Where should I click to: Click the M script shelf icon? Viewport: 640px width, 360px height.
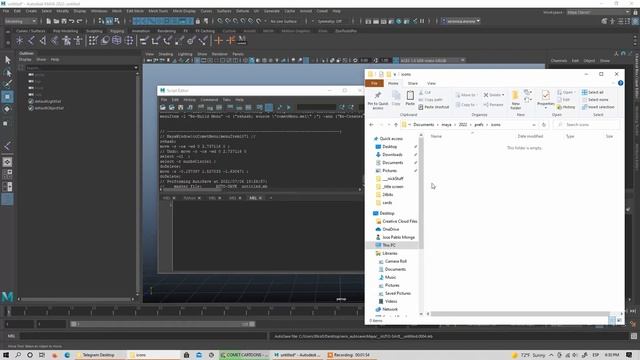242,40
